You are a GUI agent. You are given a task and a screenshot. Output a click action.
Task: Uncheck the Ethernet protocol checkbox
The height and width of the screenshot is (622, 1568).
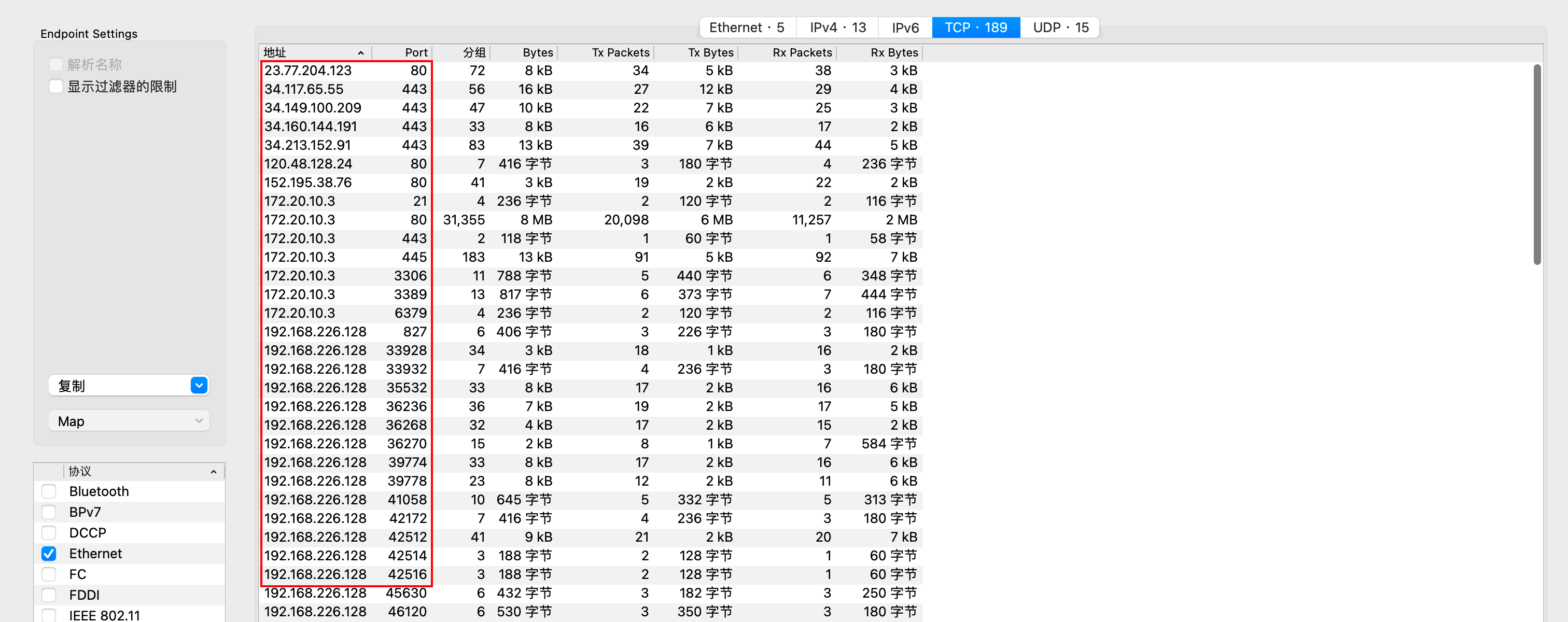(49, 553)
